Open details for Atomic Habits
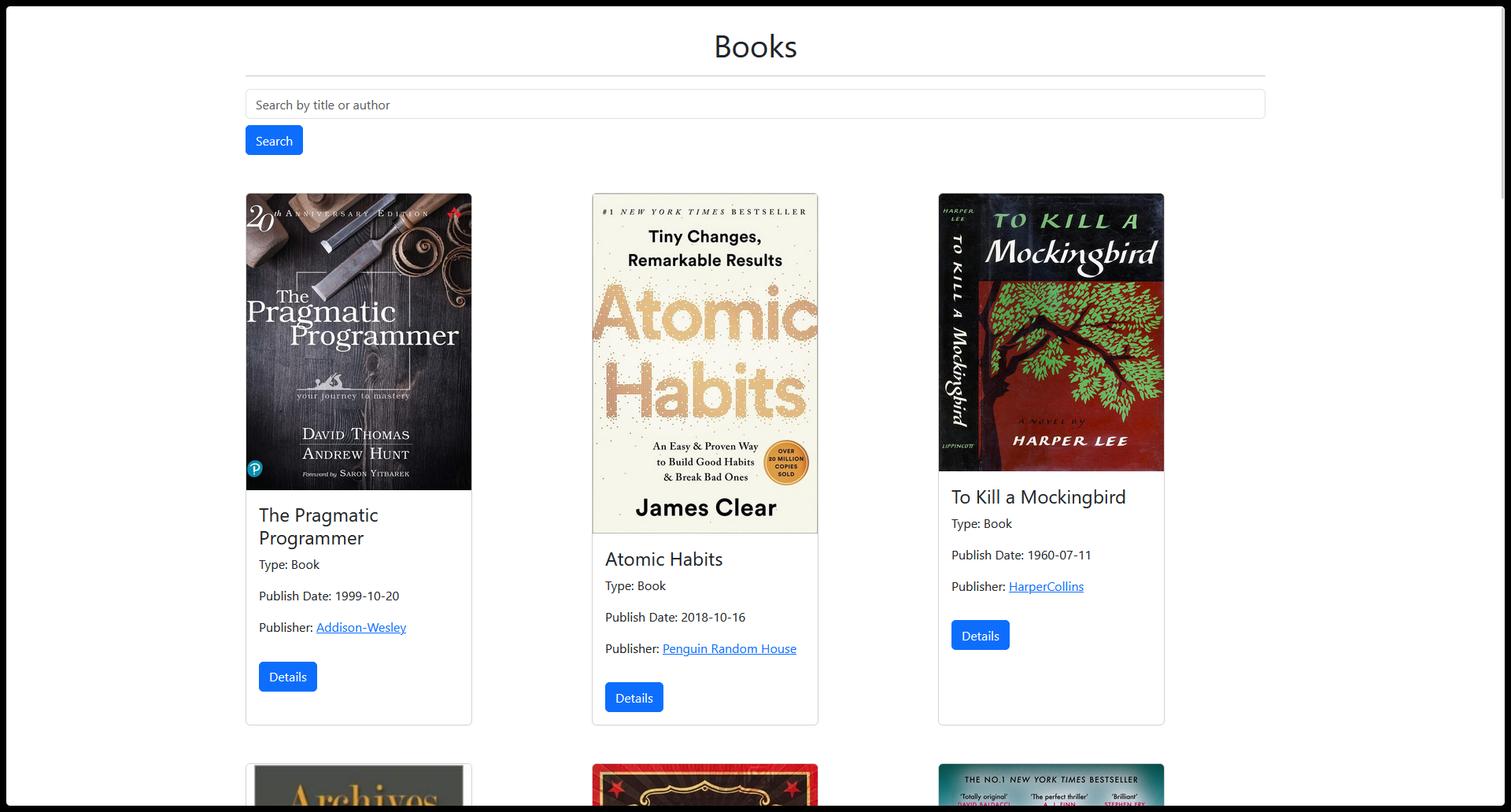Image resolution: width=1511 pixels, height=812 pixels. tap(634, 697)
